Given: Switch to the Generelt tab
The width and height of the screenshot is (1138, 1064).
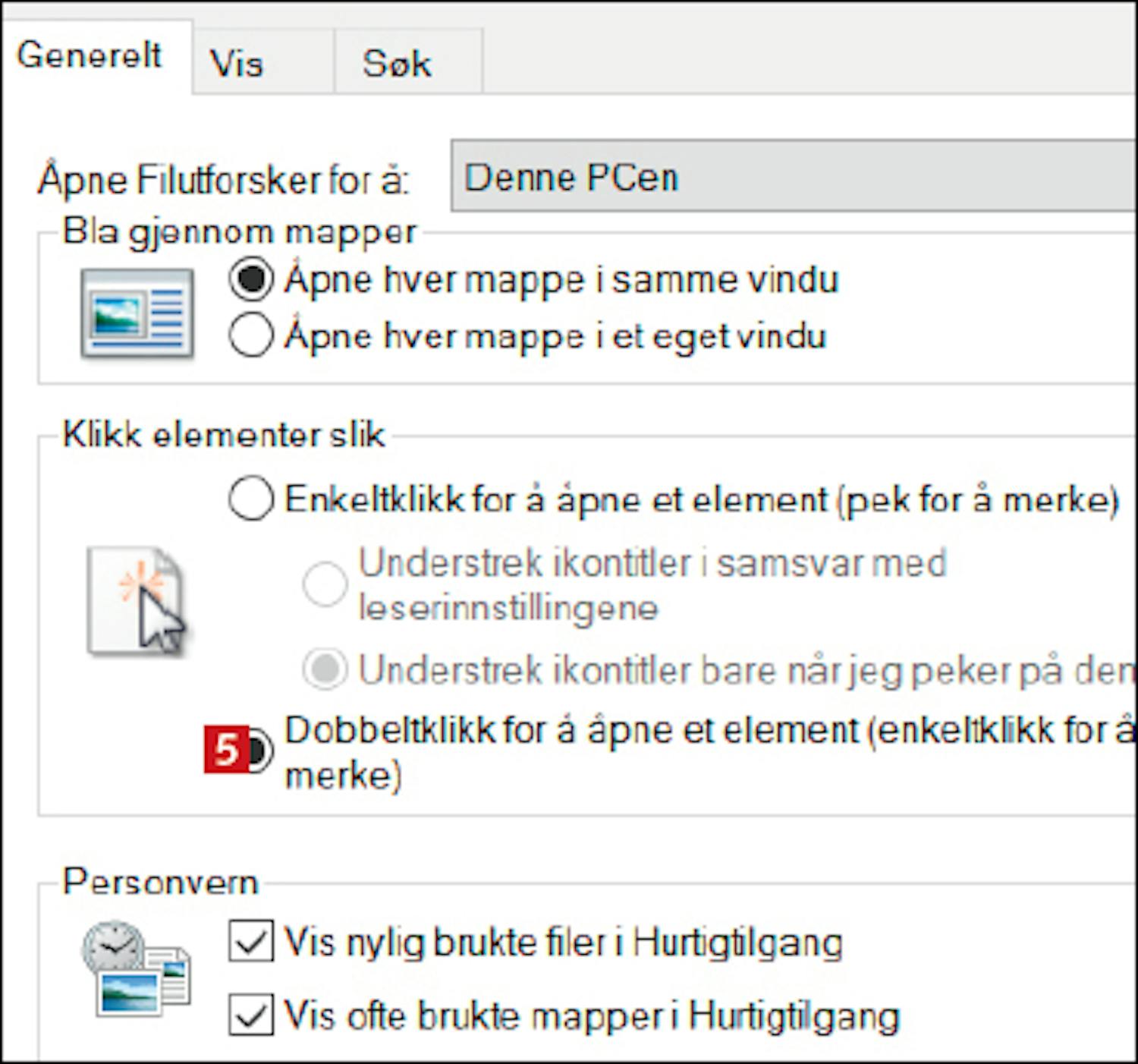Looking at the screenshot, I should [90, 56].
